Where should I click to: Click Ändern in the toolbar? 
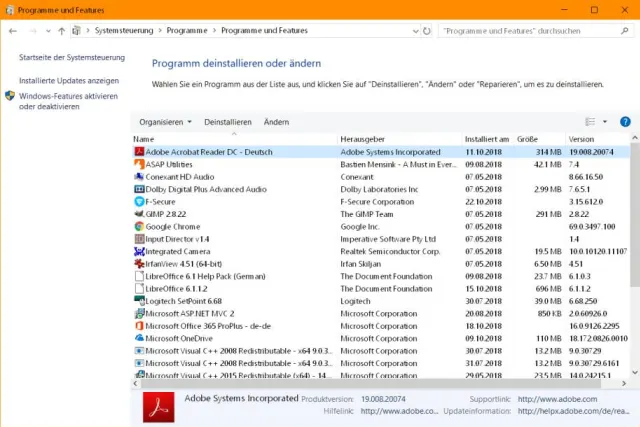click(x=276, y=122)
